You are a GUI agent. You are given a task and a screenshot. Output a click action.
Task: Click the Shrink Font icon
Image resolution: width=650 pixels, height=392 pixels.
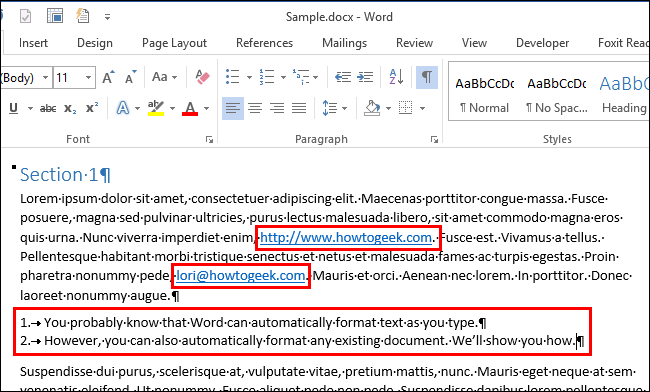point(131,77)
